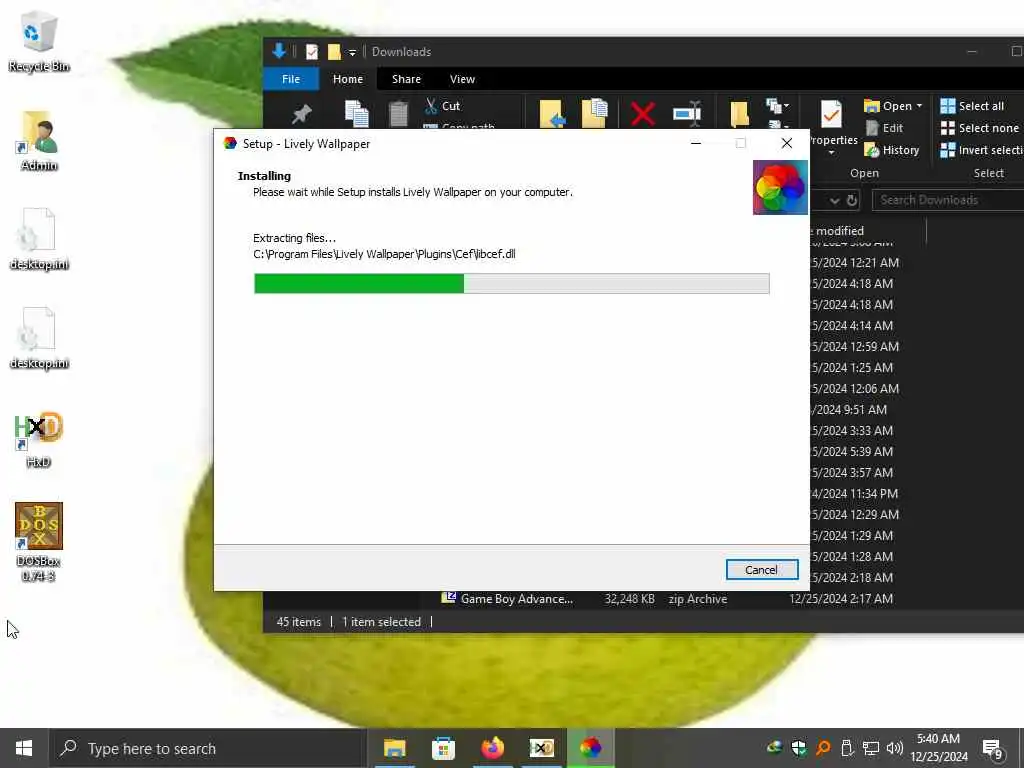
Task: Expand the Properties dropdown arrow
Action: click(x=831, y=153)
